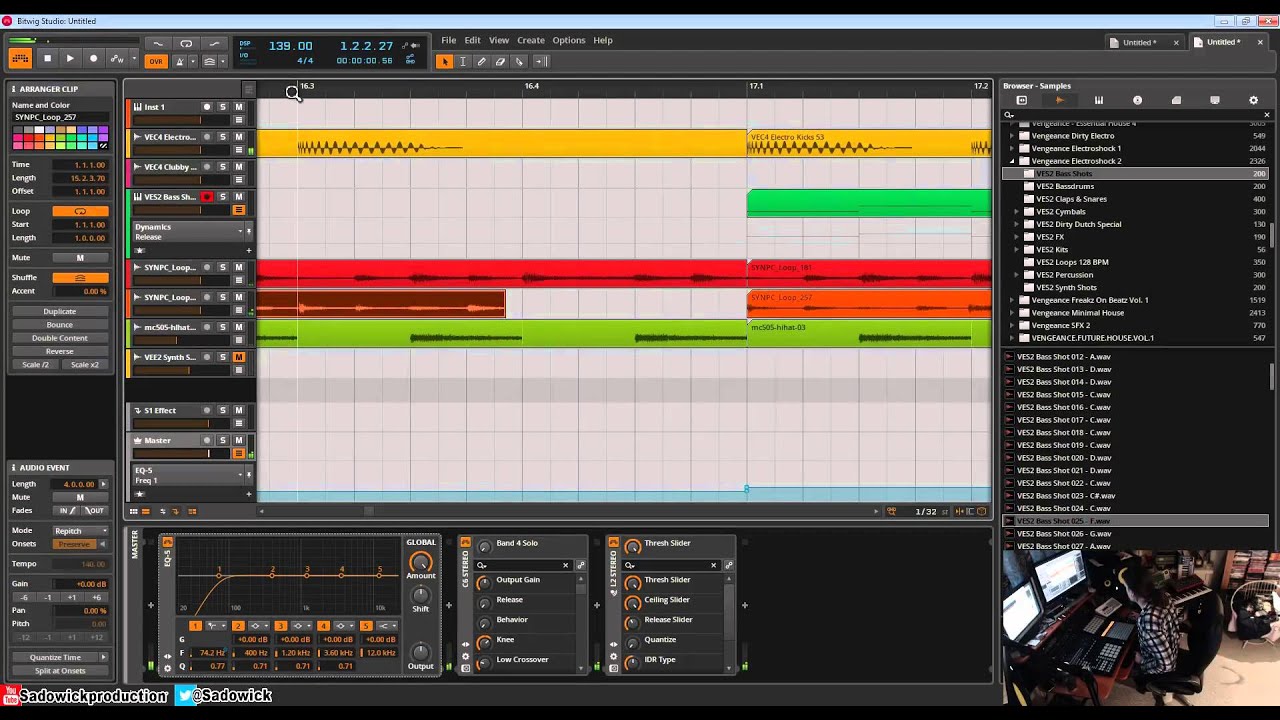The height and width of the screenshot is (720, 1280).
Task: Mute the Master track
Action: (238, 440)
